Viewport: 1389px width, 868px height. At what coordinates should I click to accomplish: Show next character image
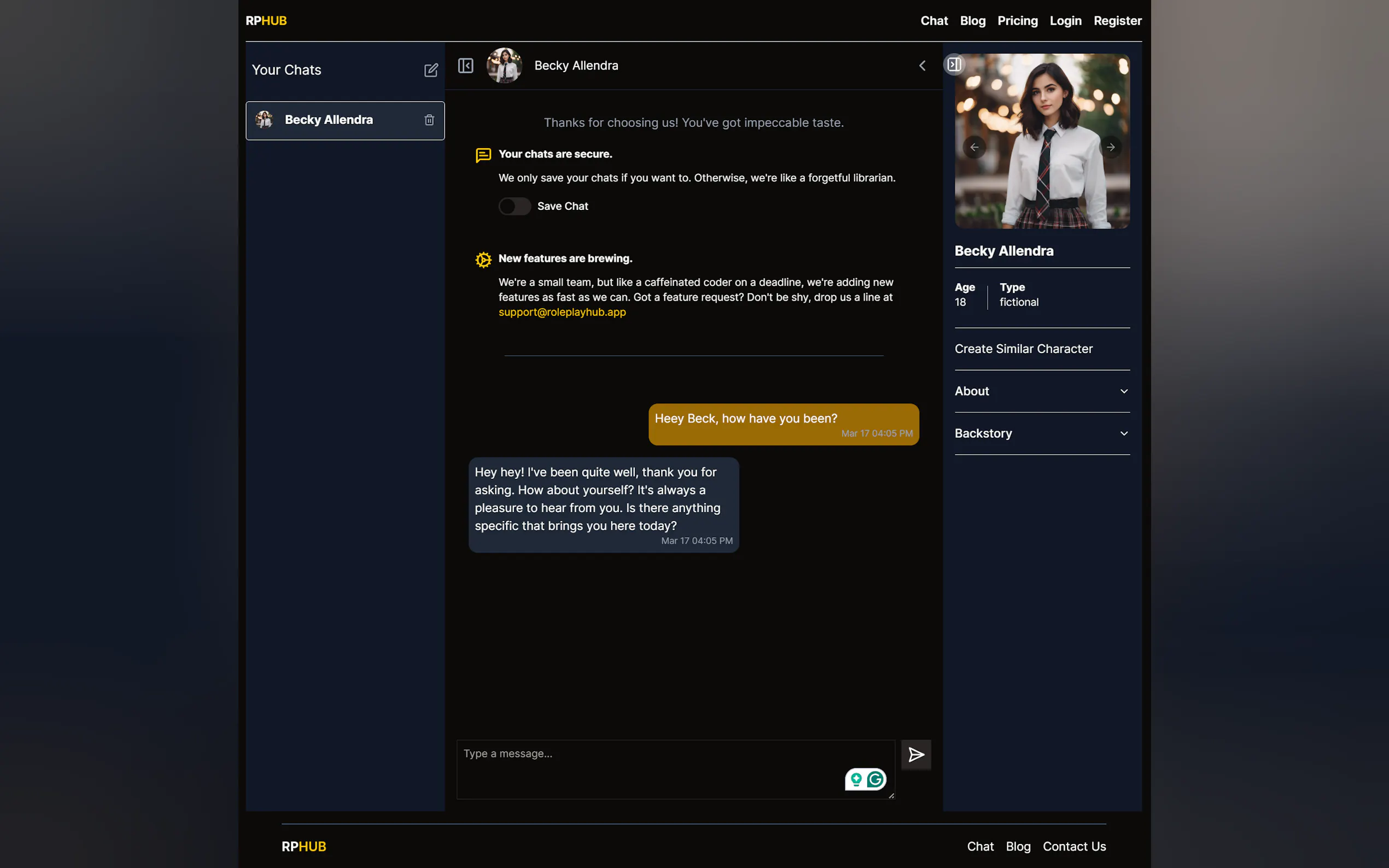[1111, 148]
